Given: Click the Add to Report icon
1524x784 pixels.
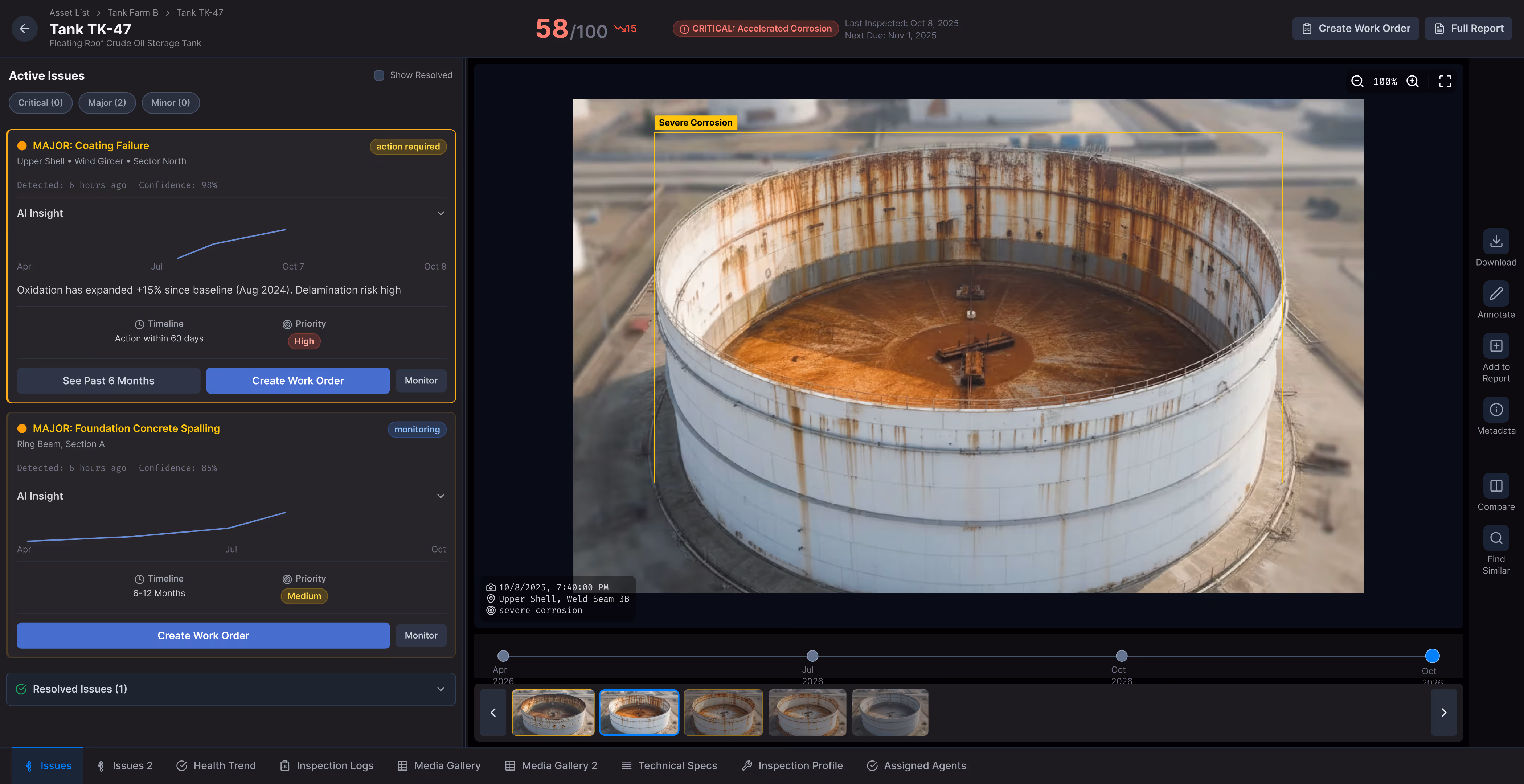Looking at the screenshot, I should pos(1496,345).
